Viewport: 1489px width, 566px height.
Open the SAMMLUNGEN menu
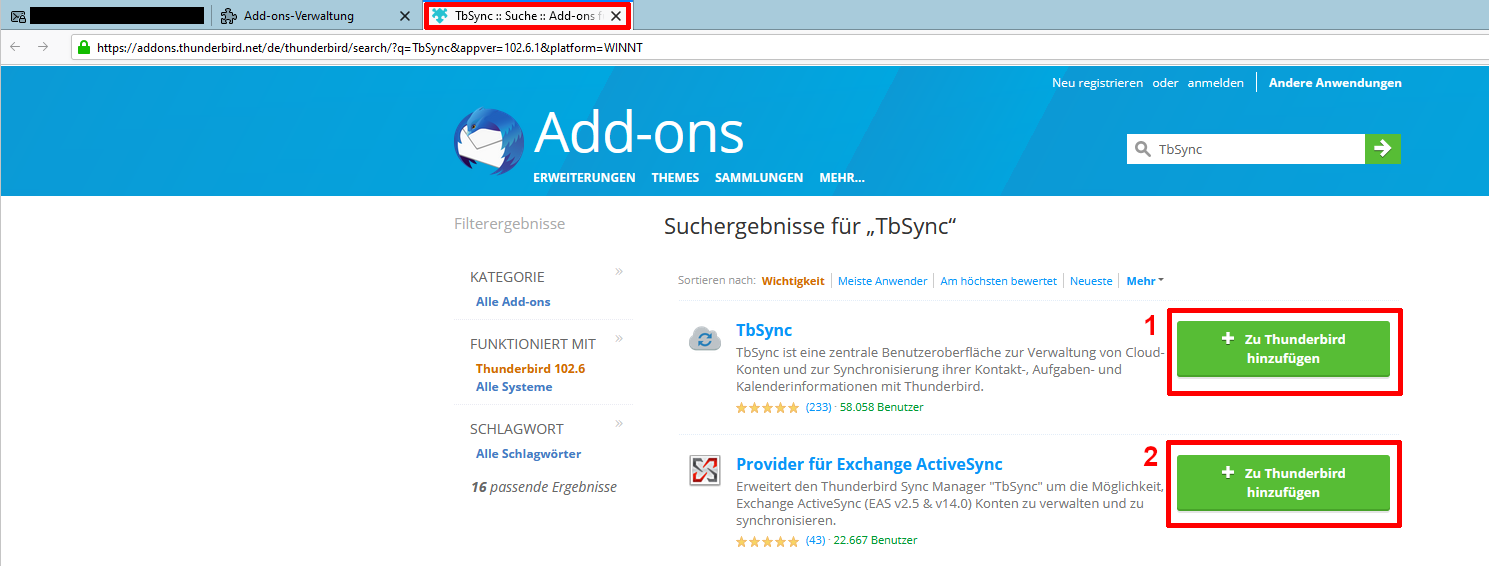[759, 178]
